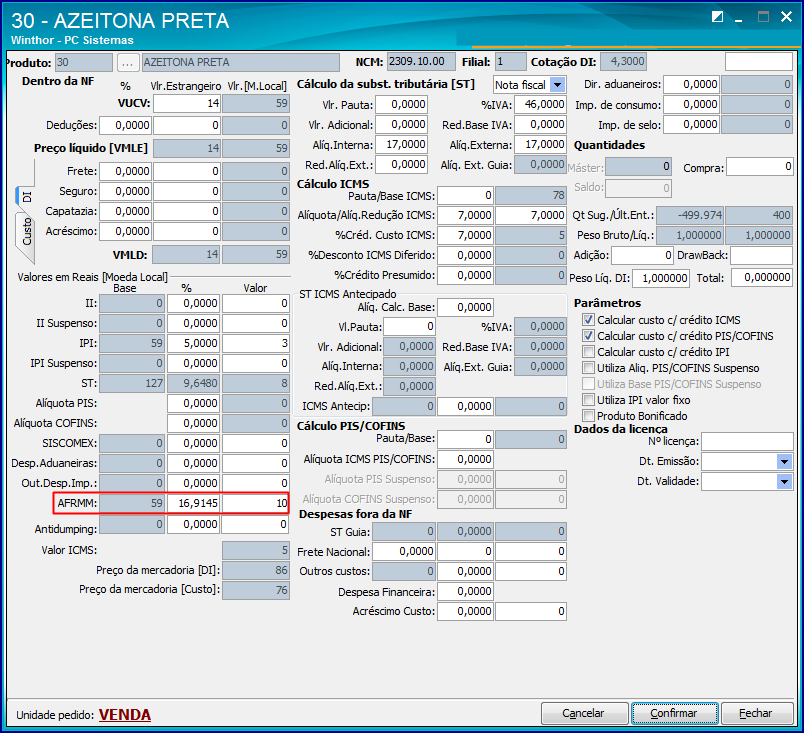Image resolution: width=804 pixels, height=733 pixels.
Task: Click Alíquota ICMS PIS/COFINS field
Action: tap(466, 459)
